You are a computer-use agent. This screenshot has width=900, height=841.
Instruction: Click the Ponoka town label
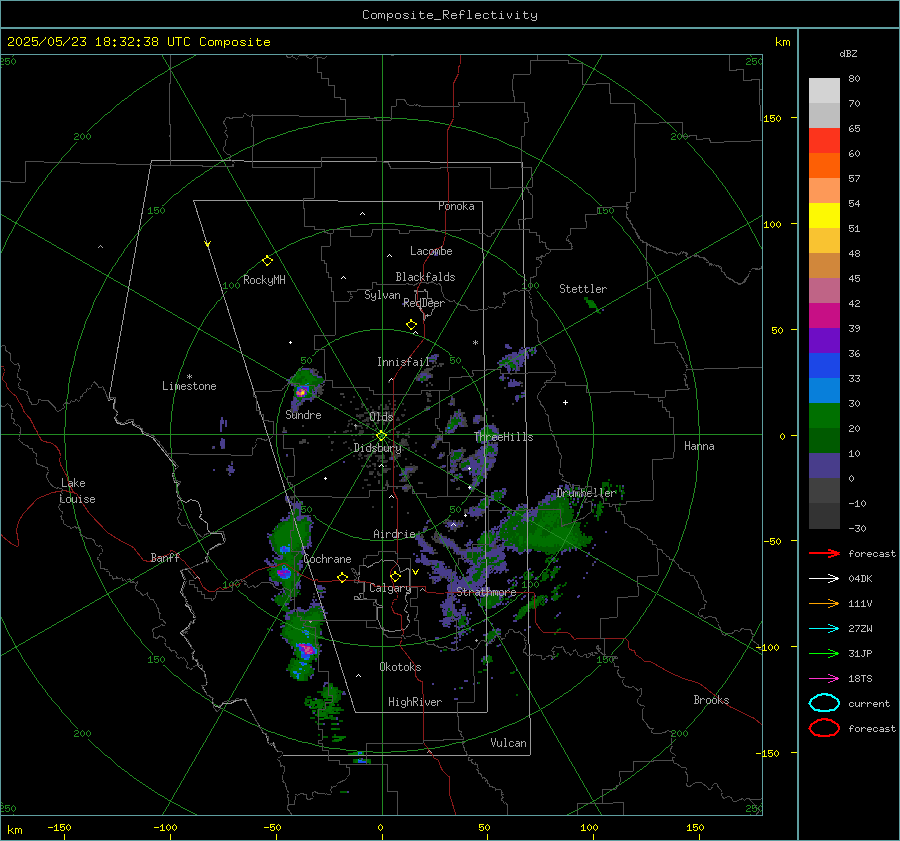click(456, 206)
